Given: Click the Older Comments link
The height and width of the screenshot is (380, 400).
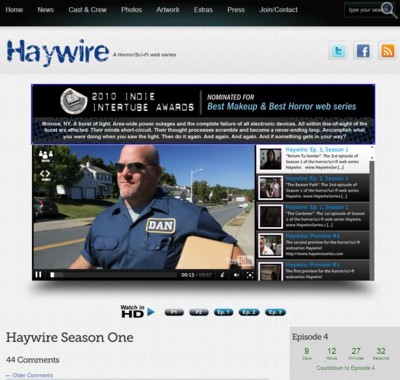Looking at the screenshot, I should [x=29, y=375].
